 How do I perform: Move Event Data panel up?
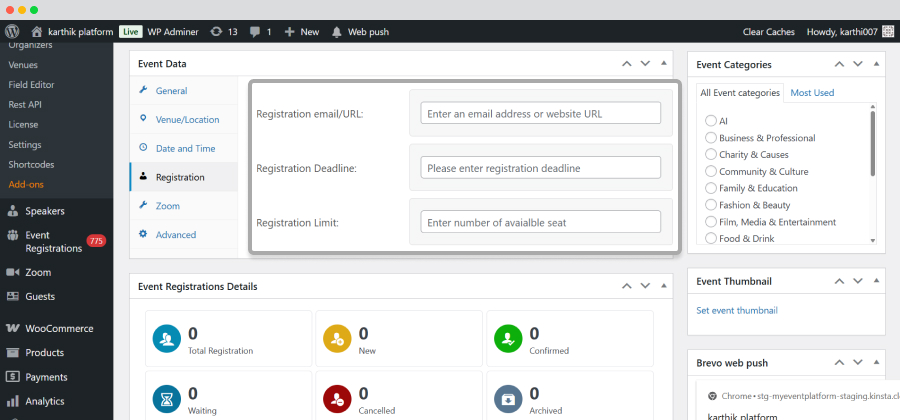pos(627,64)
